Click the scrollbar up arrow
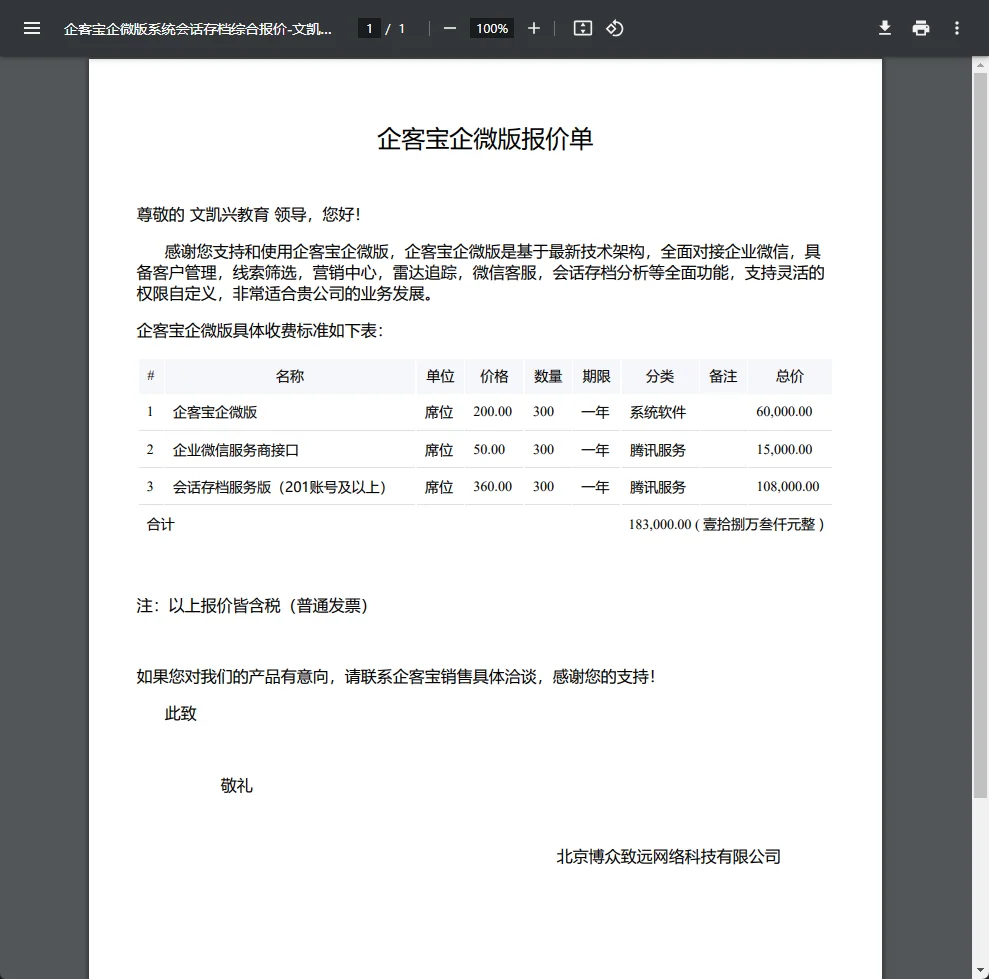The height and width of the screenshot is (979, 989). coord(980,65)
